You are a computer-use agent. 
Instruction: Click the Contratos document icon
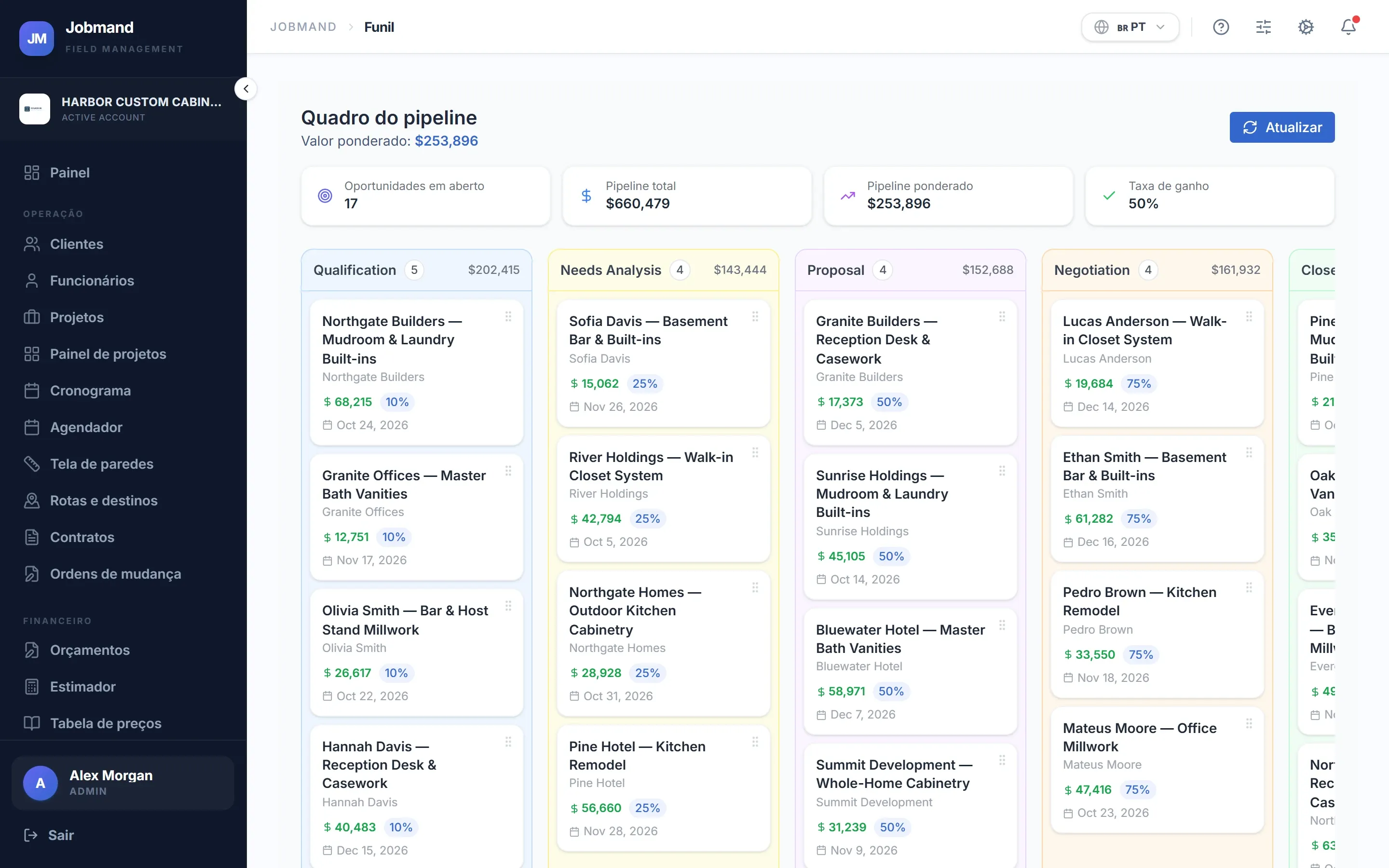pos(31,537)
